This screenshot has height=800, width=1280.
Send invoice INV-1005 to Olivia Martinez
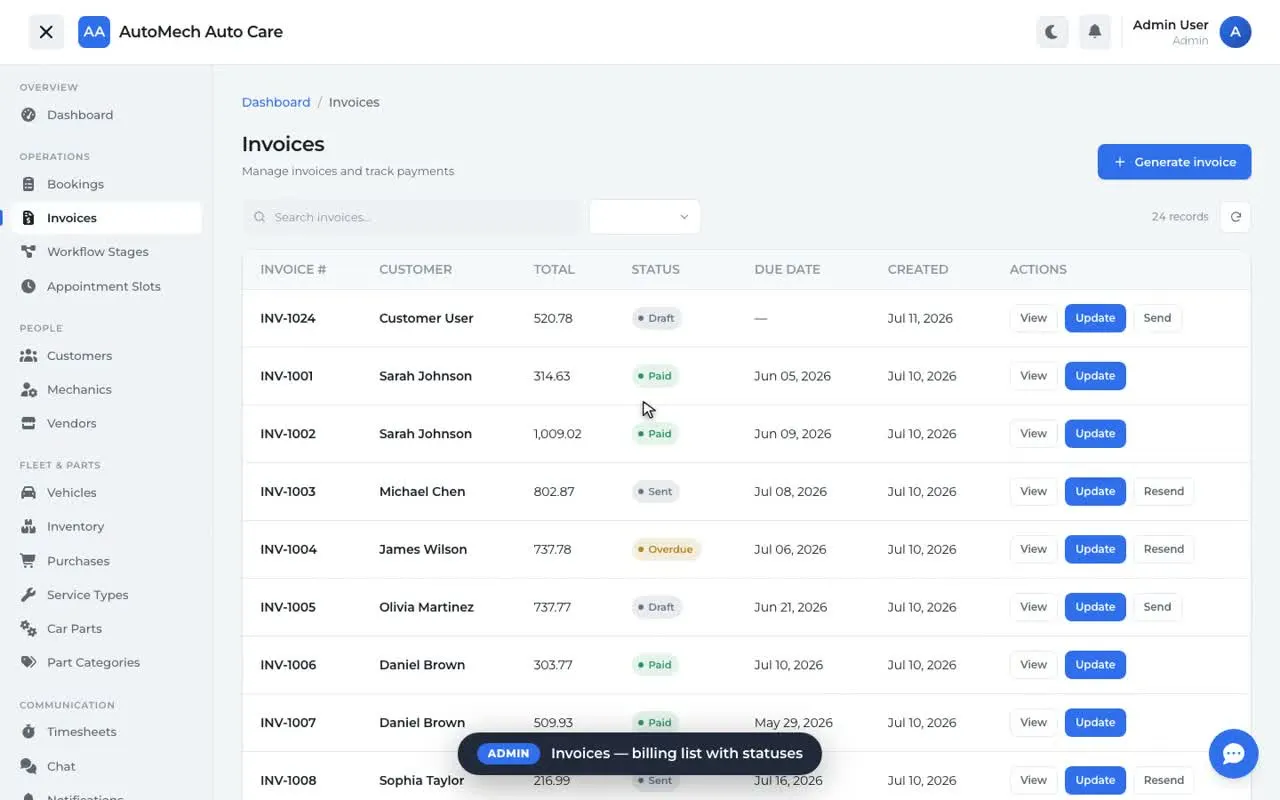coord(1157,607)
